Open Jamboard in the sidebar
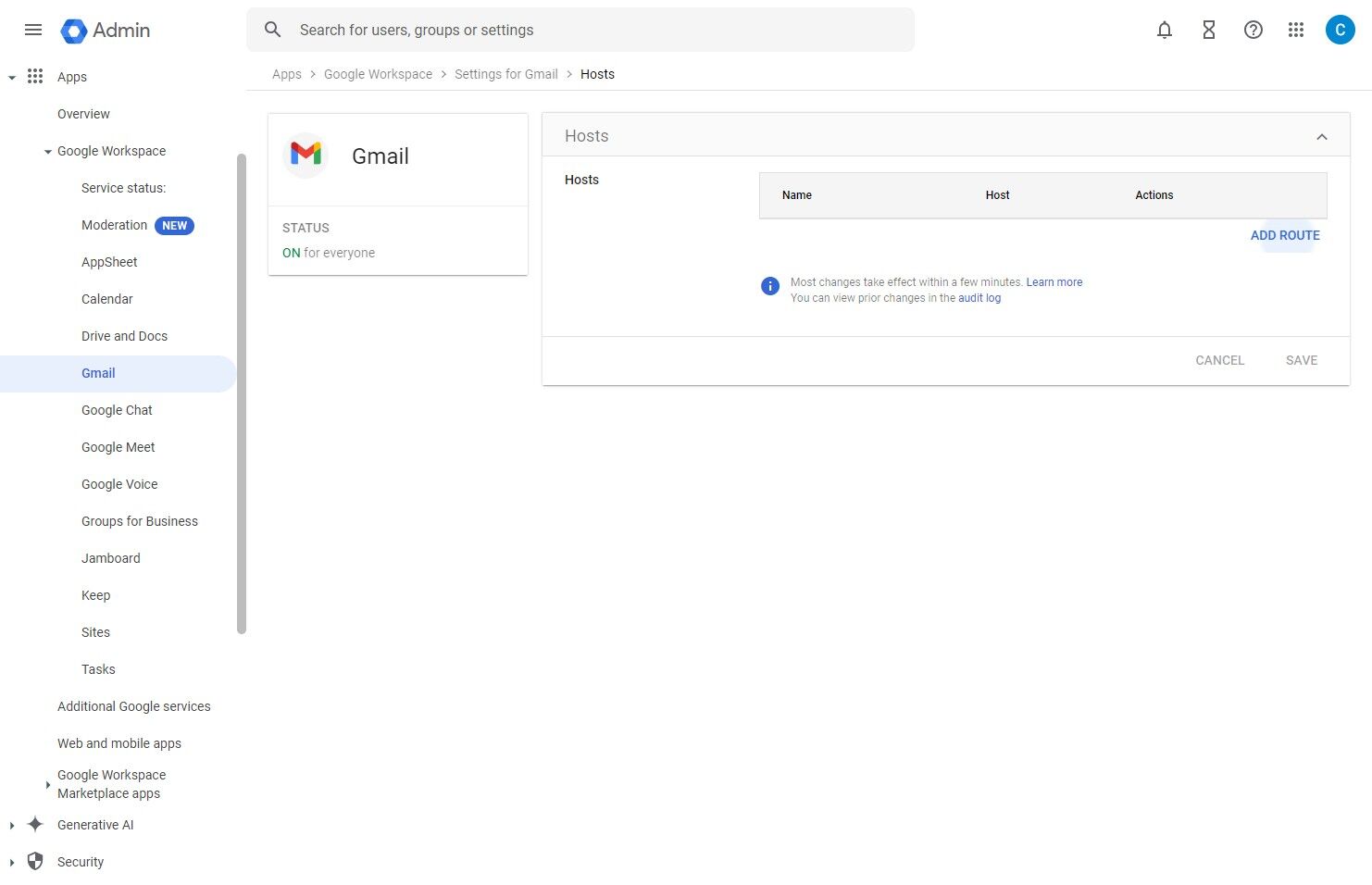 point(111,558)
